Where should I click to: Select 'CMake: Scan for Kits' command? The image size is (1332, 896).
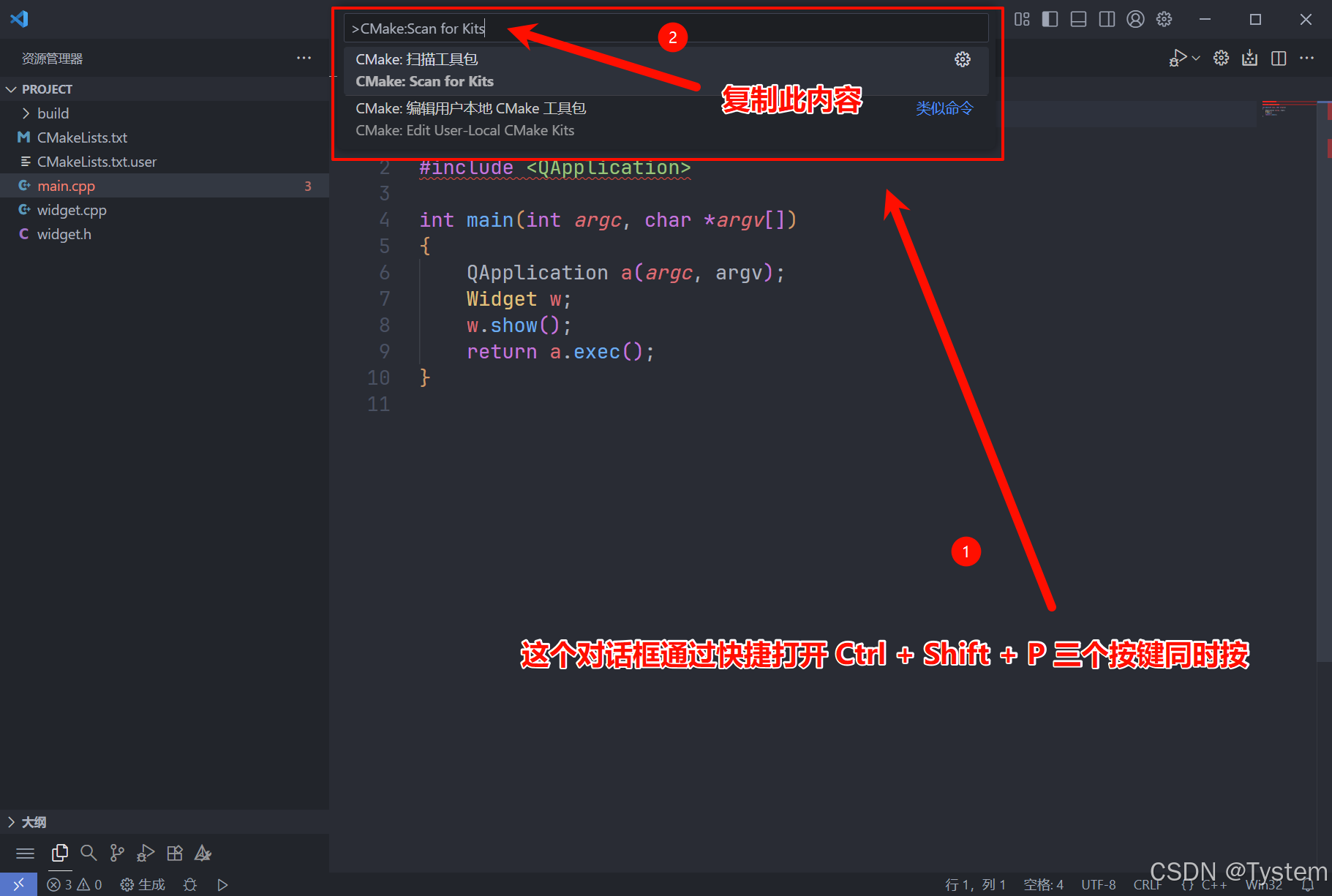click(666, 70)
